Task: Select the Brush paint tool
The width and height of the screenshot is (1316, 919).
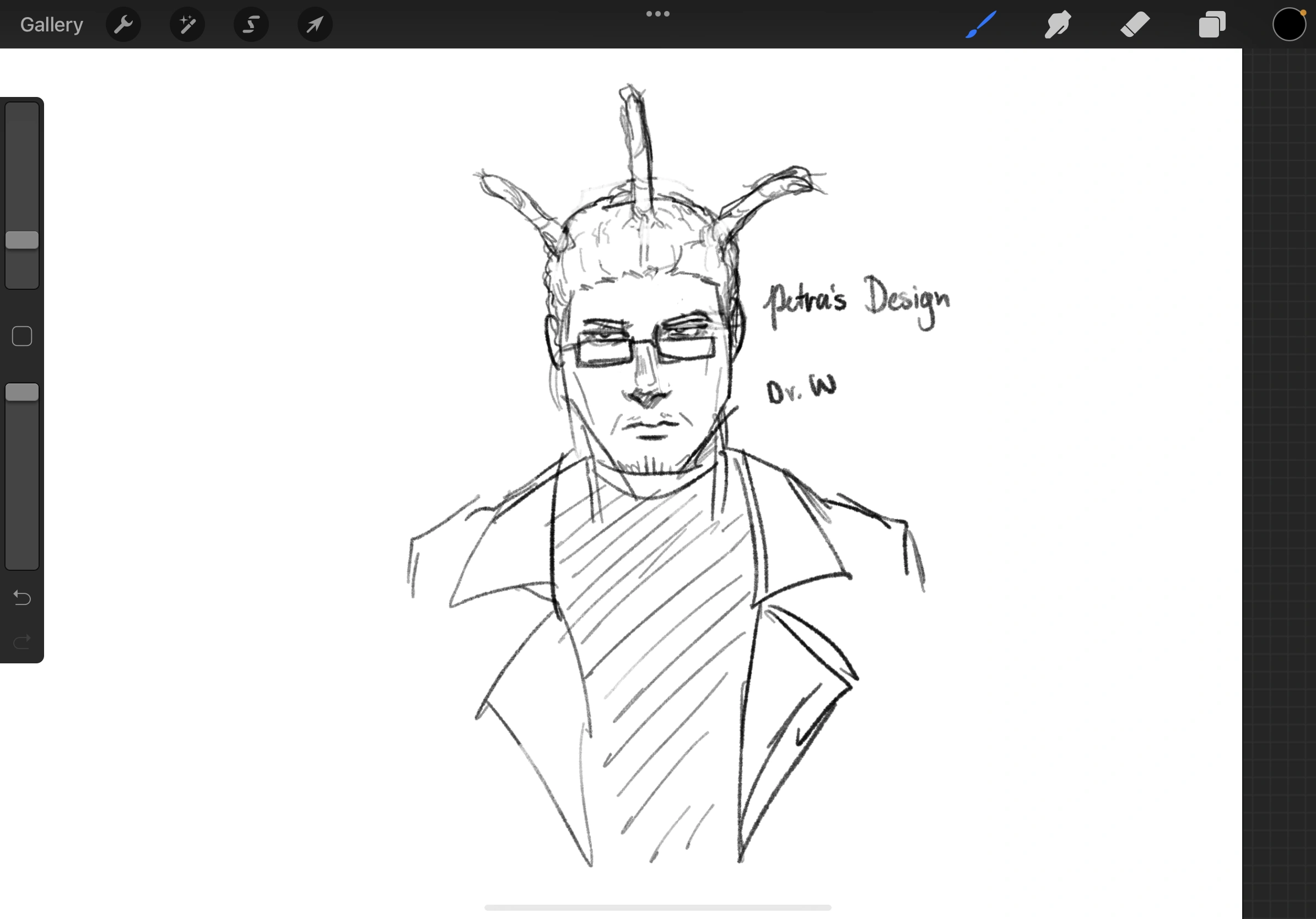Action: 981,25
